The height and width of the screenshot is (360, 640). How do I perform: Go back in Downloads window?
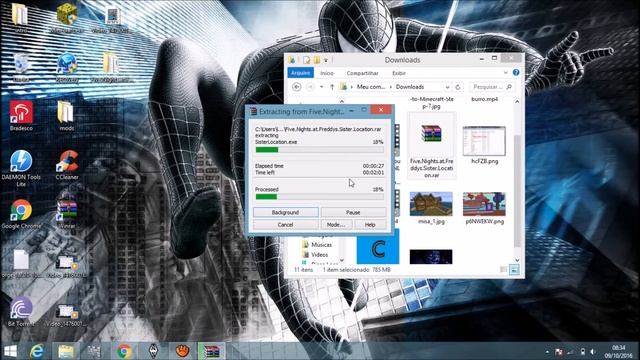click(x=297, y=87)
